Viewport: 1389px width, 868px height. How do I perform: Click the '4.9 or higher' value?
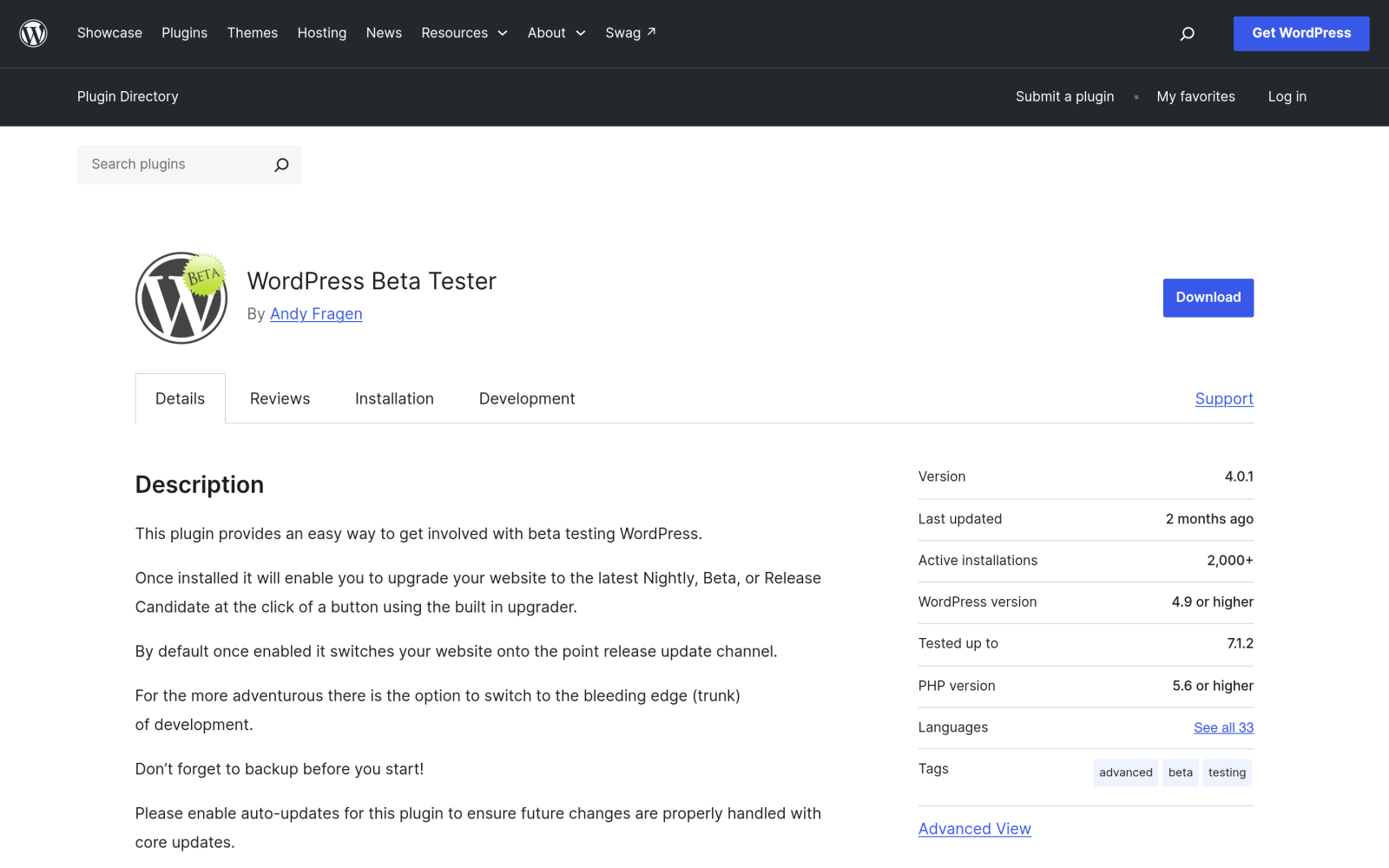[1212, 602]
